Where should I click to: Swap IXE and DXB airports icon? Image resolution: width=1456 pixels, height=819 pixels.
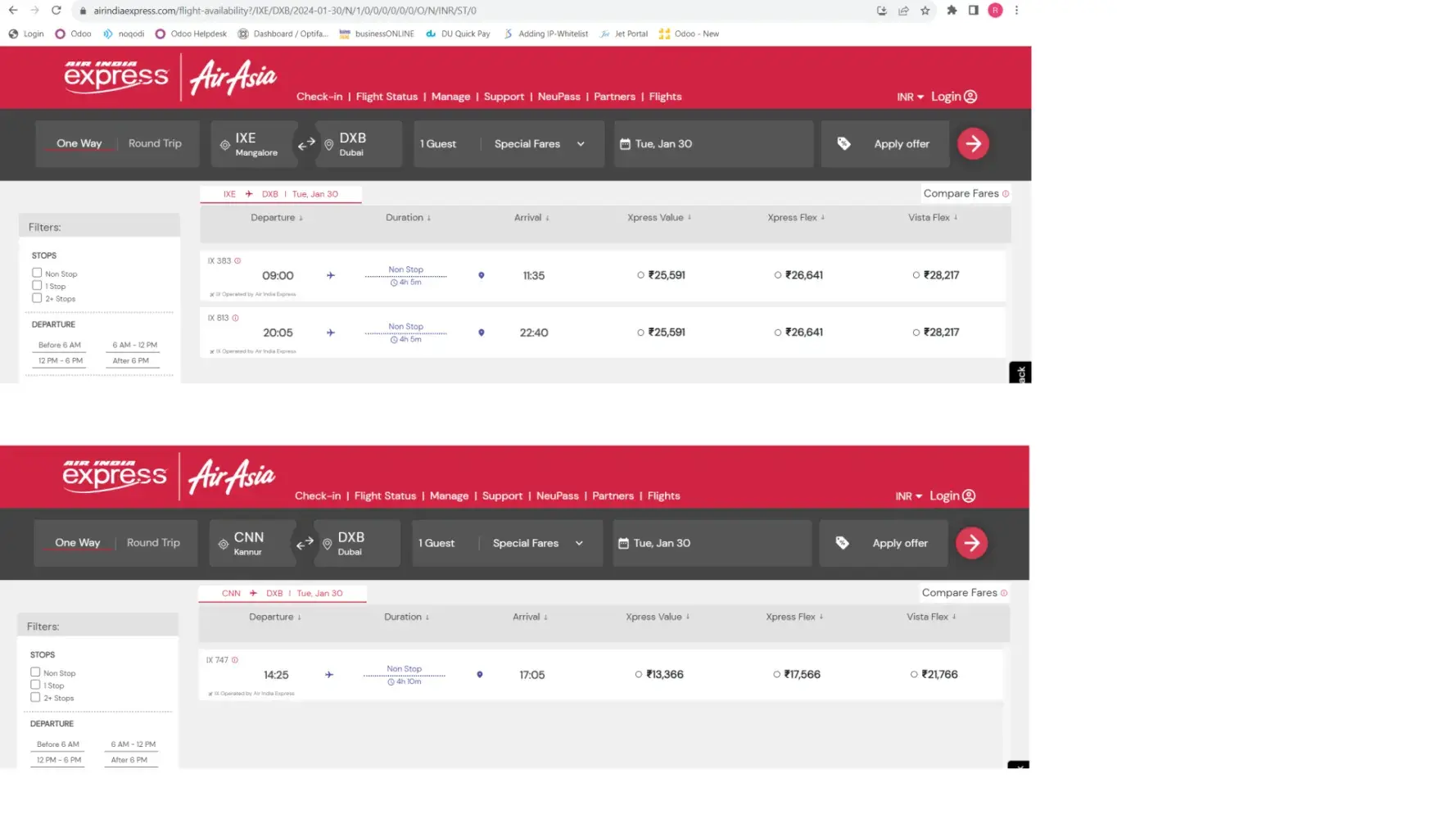(x=306, y=144)
